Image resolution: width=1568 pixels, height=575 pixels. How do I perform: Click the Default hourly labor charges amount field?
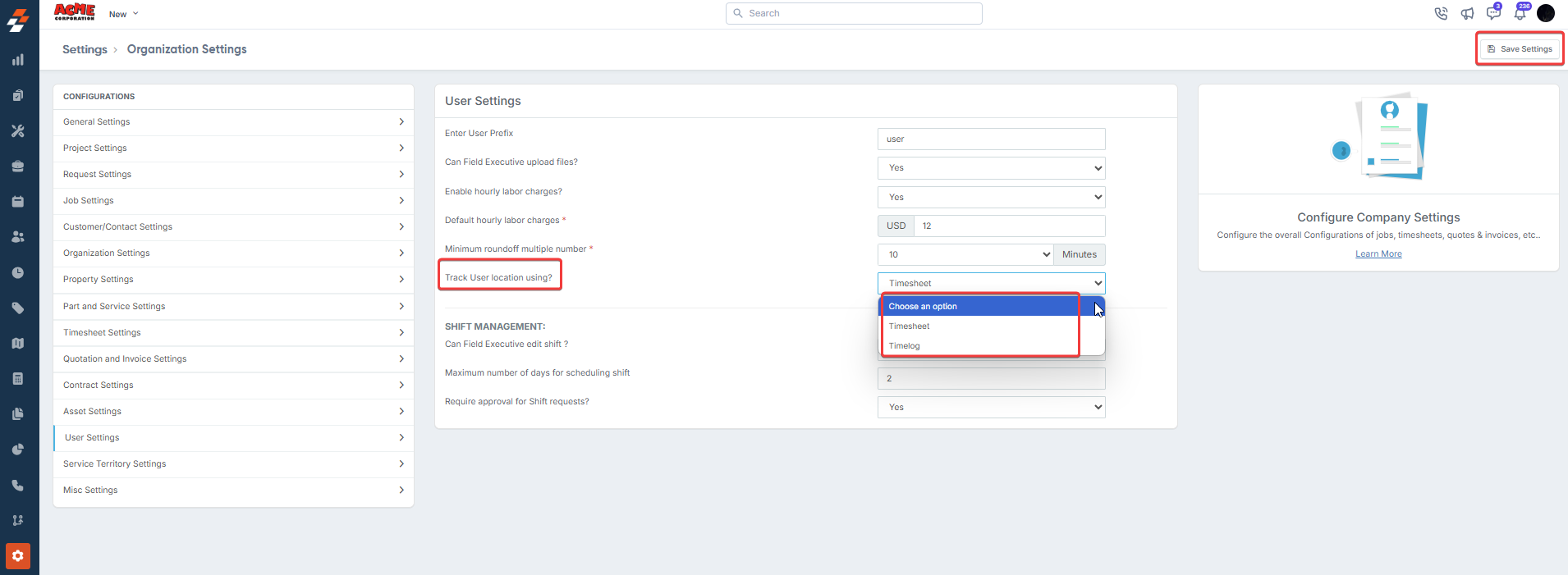click(x=1010, y=226)
